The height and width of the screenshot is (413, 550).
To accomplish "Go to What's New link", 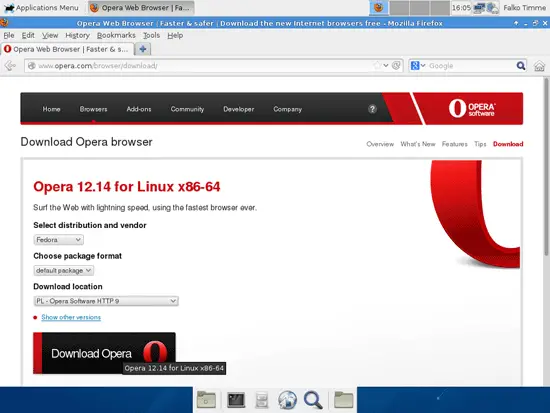I will pos(418,144).
